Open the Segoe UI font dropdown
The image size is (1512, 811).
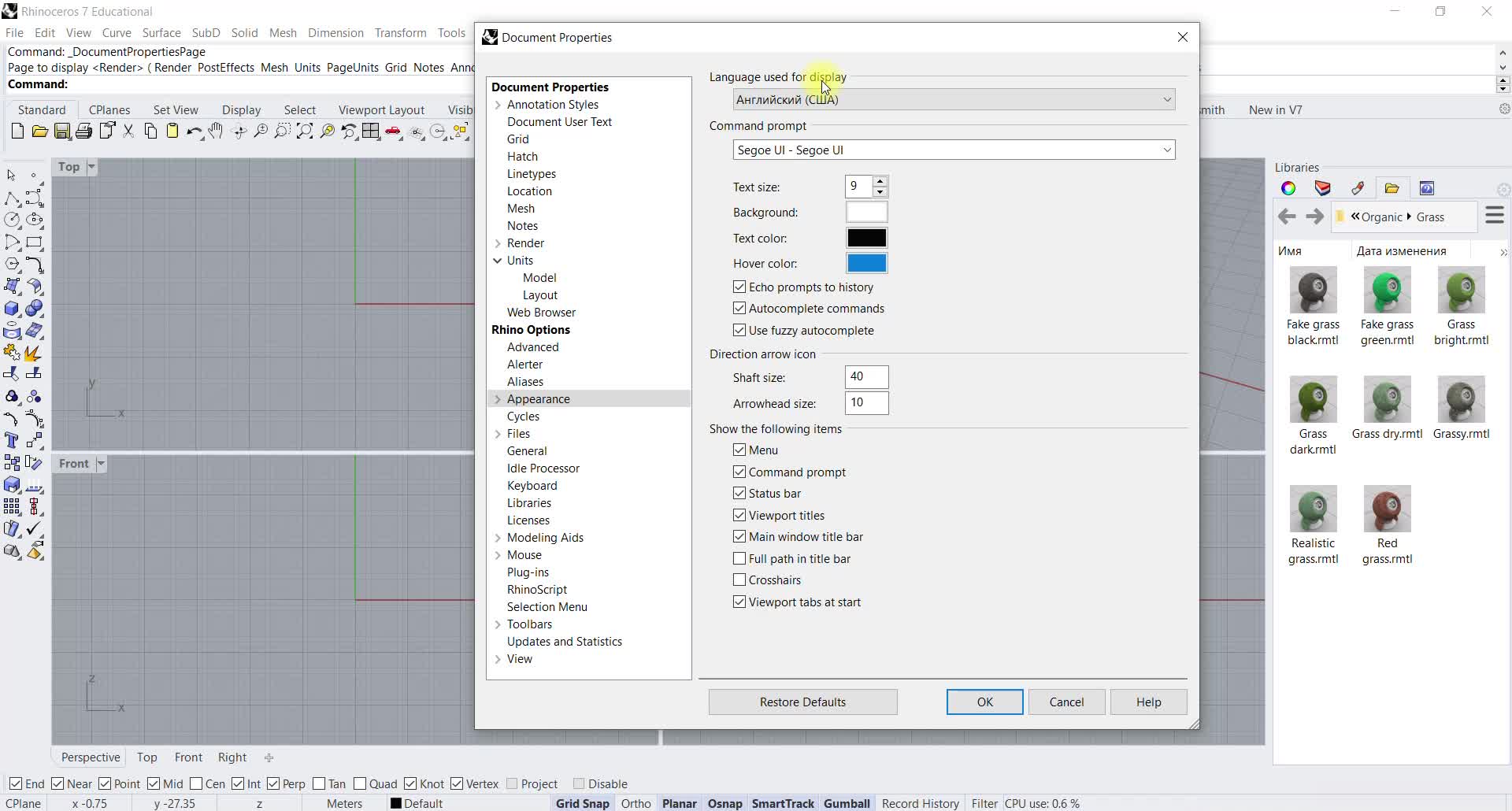coord(954,150)
